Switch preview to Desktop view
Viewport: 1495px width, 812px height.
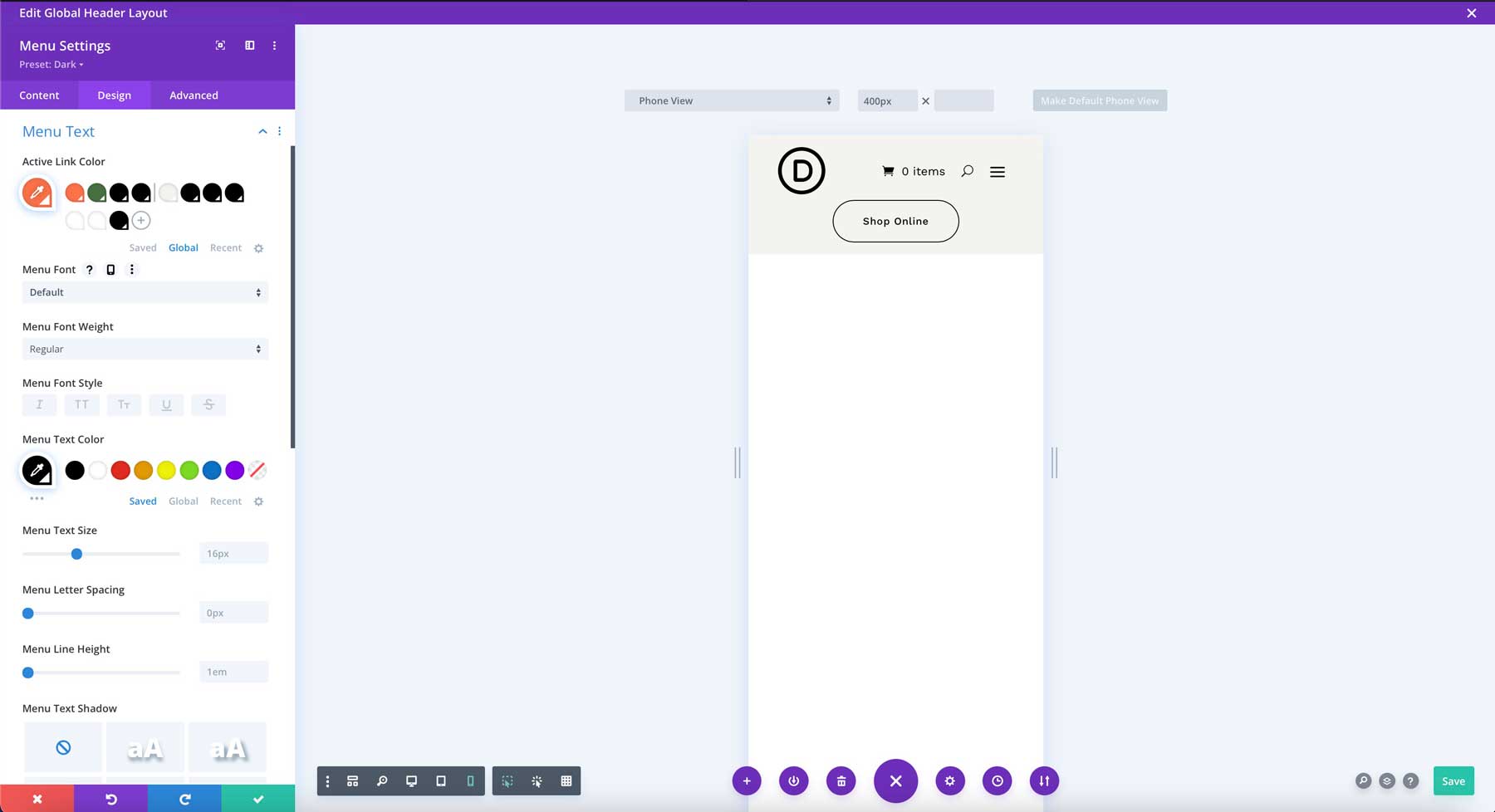[411, 780]
